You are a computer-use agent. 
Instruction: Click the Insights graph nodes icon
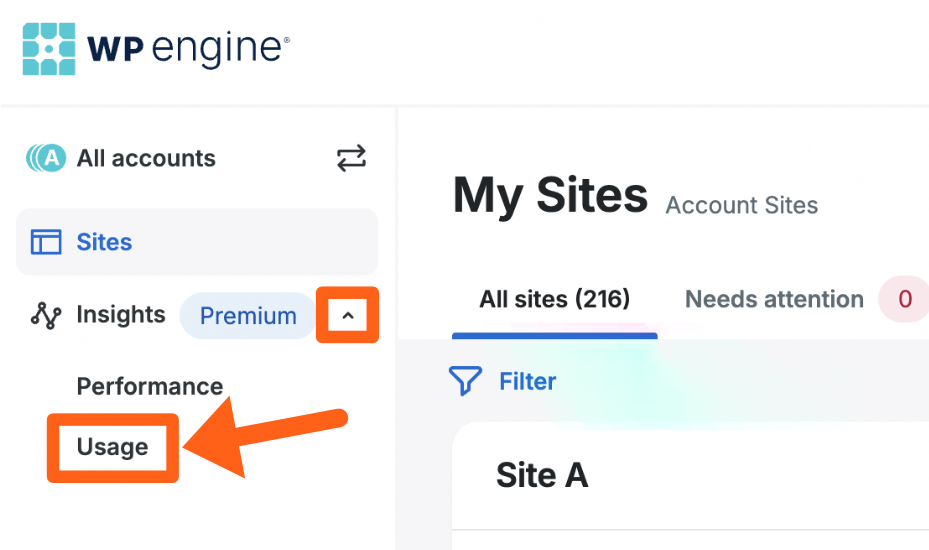point(46,316)
